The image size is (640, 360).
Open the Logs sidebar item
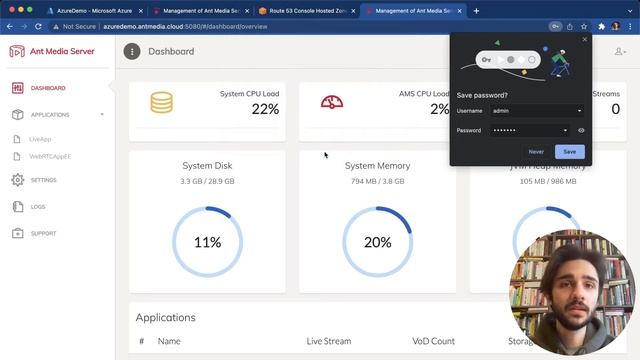pos(29,207)
